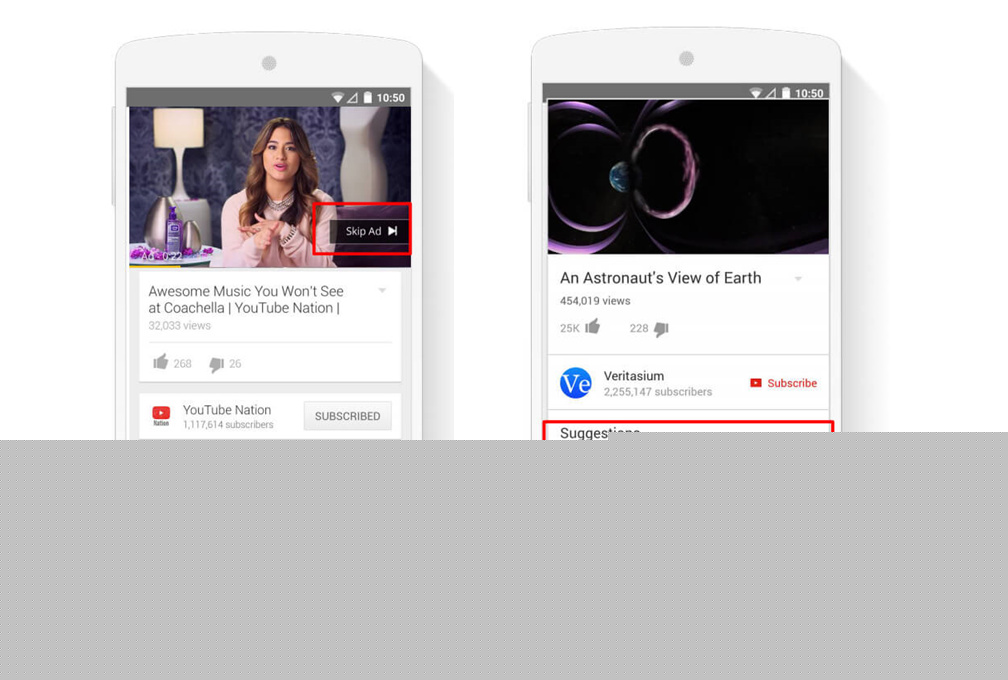This screenshot has height=680, width=1008.
Task: Select the thumbs-down dislike icon showing 26
Action: click(x=215, y=364)
